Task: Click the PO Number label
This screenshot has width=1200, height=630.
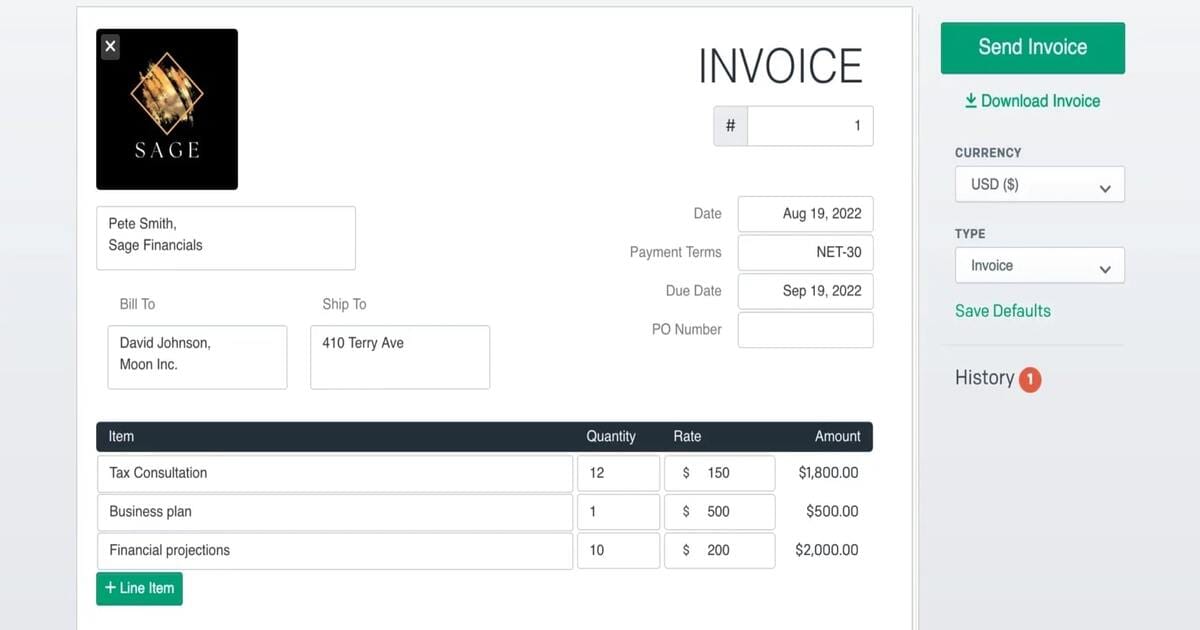Action: pos(686,330)
